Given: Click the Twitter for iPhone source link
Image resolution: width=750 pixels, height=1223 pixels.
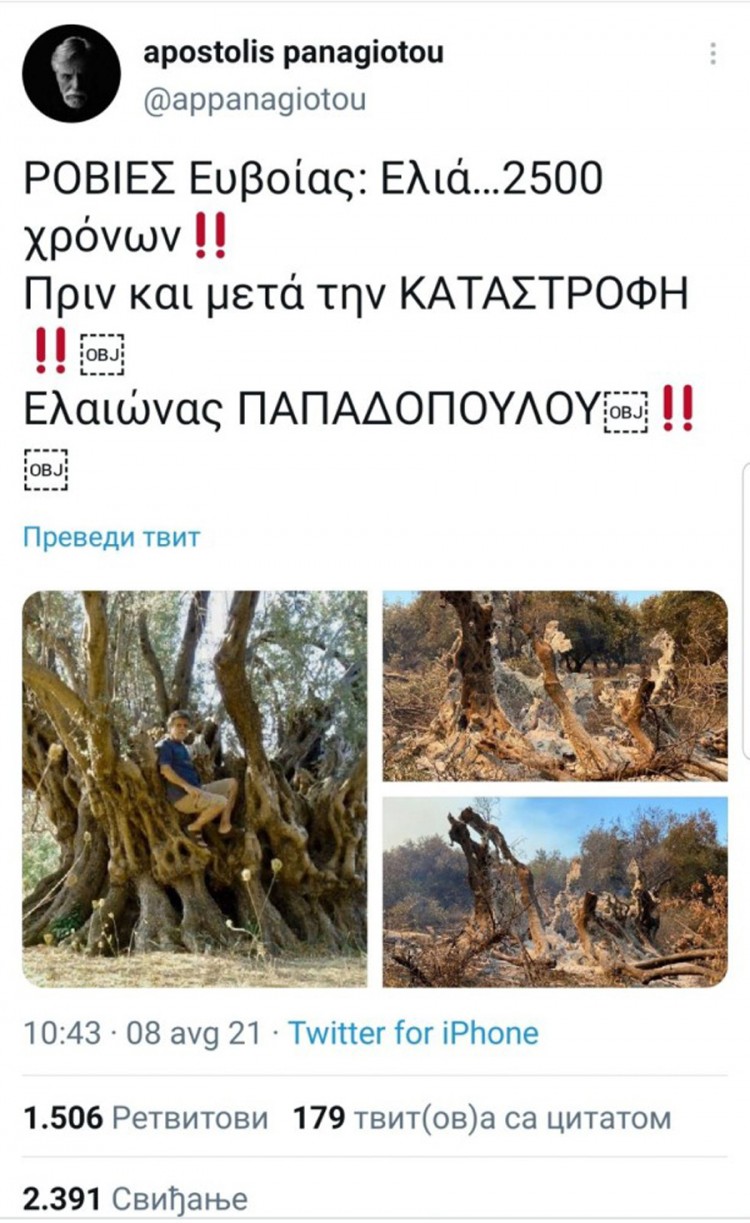Looking at the screenshot, I should point(413,1033).
